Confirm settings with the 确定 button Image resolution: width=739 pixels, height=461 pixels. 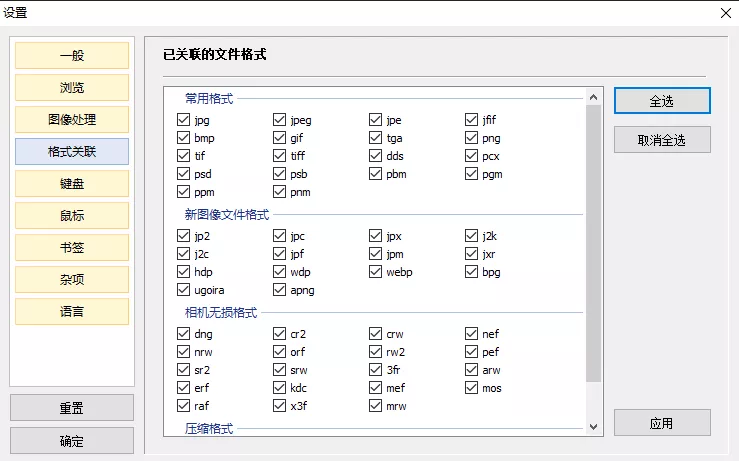pyautogui.click(x=72, y=441)
